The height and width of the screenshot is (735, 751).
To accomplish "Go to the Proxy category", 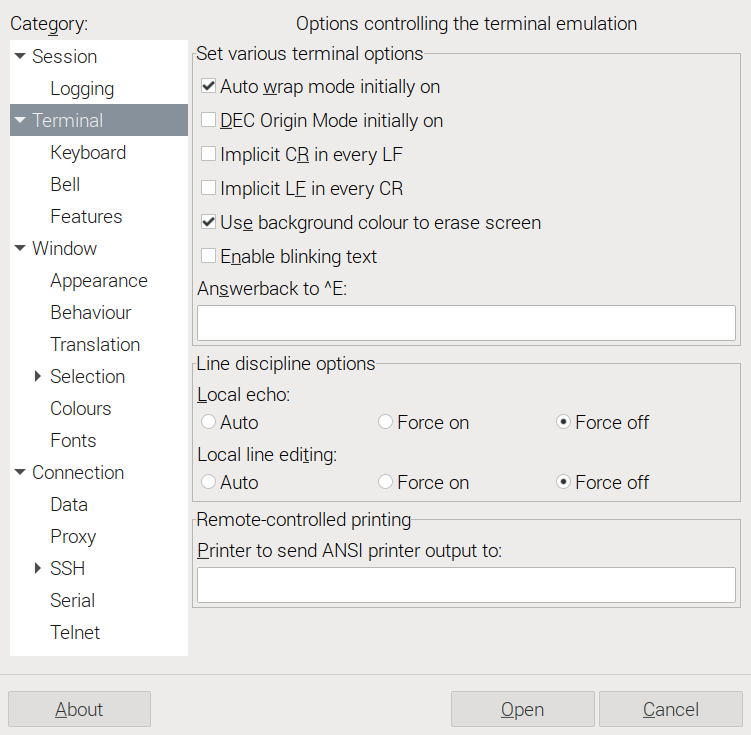I will [x=73, y=537].
